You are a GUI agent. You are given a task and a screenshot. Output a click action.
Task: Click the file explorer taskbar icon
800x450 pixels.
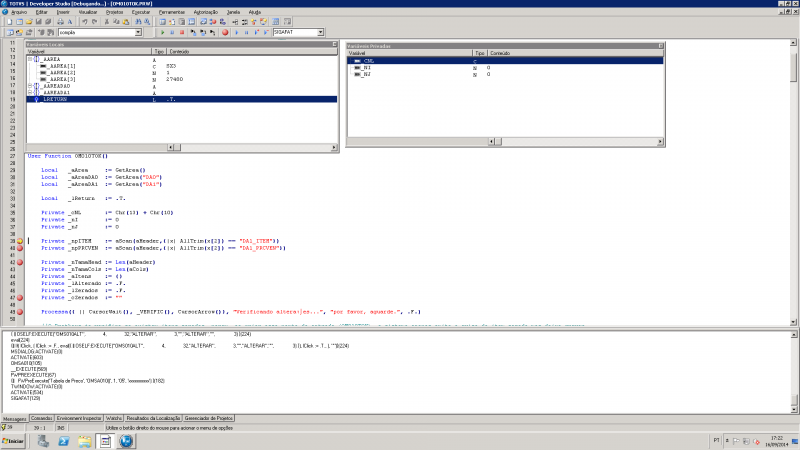tap(85, 441)
